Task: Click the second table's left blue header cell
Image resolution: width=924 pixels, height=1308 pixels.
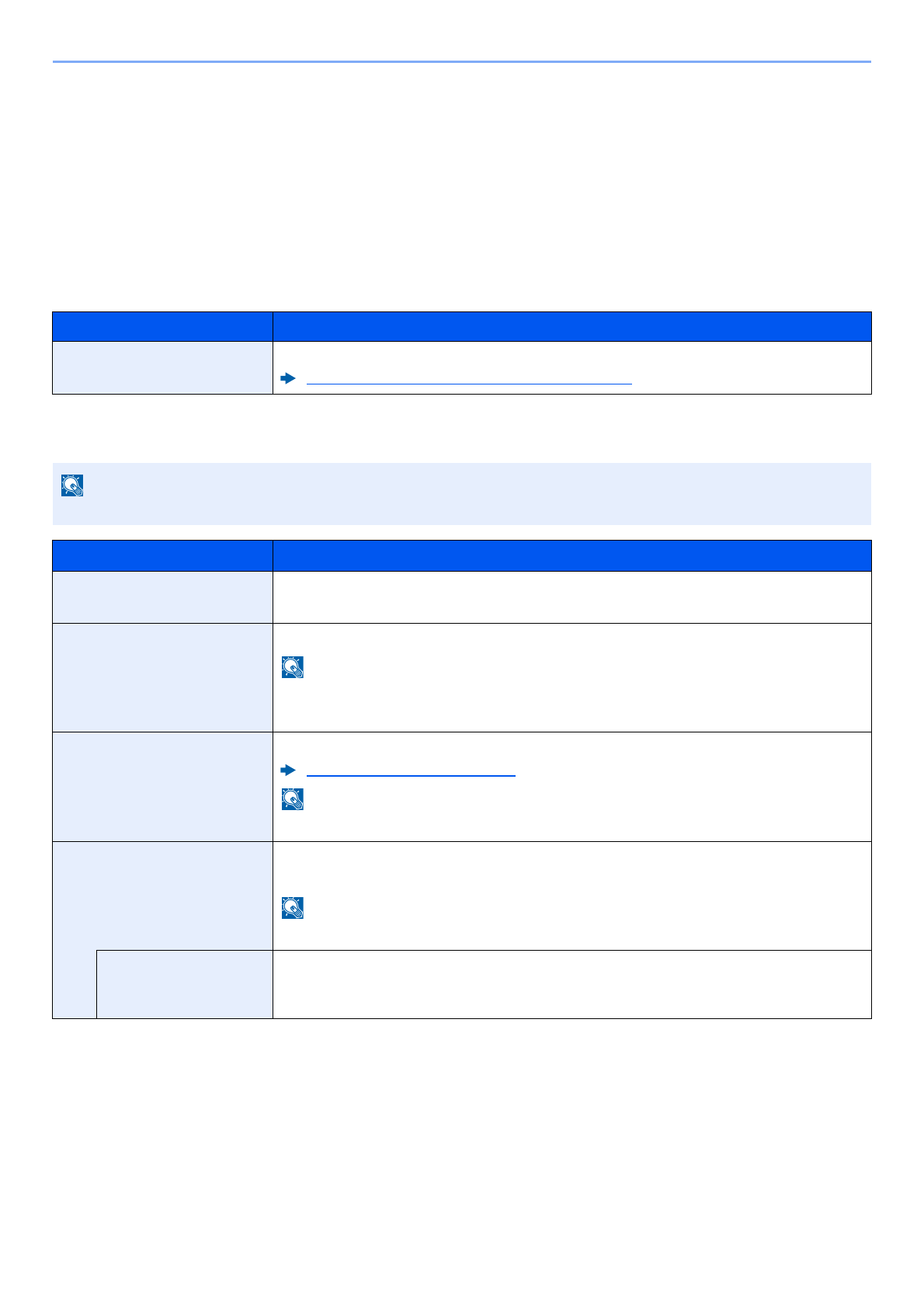Action: [x=162, y=555]
